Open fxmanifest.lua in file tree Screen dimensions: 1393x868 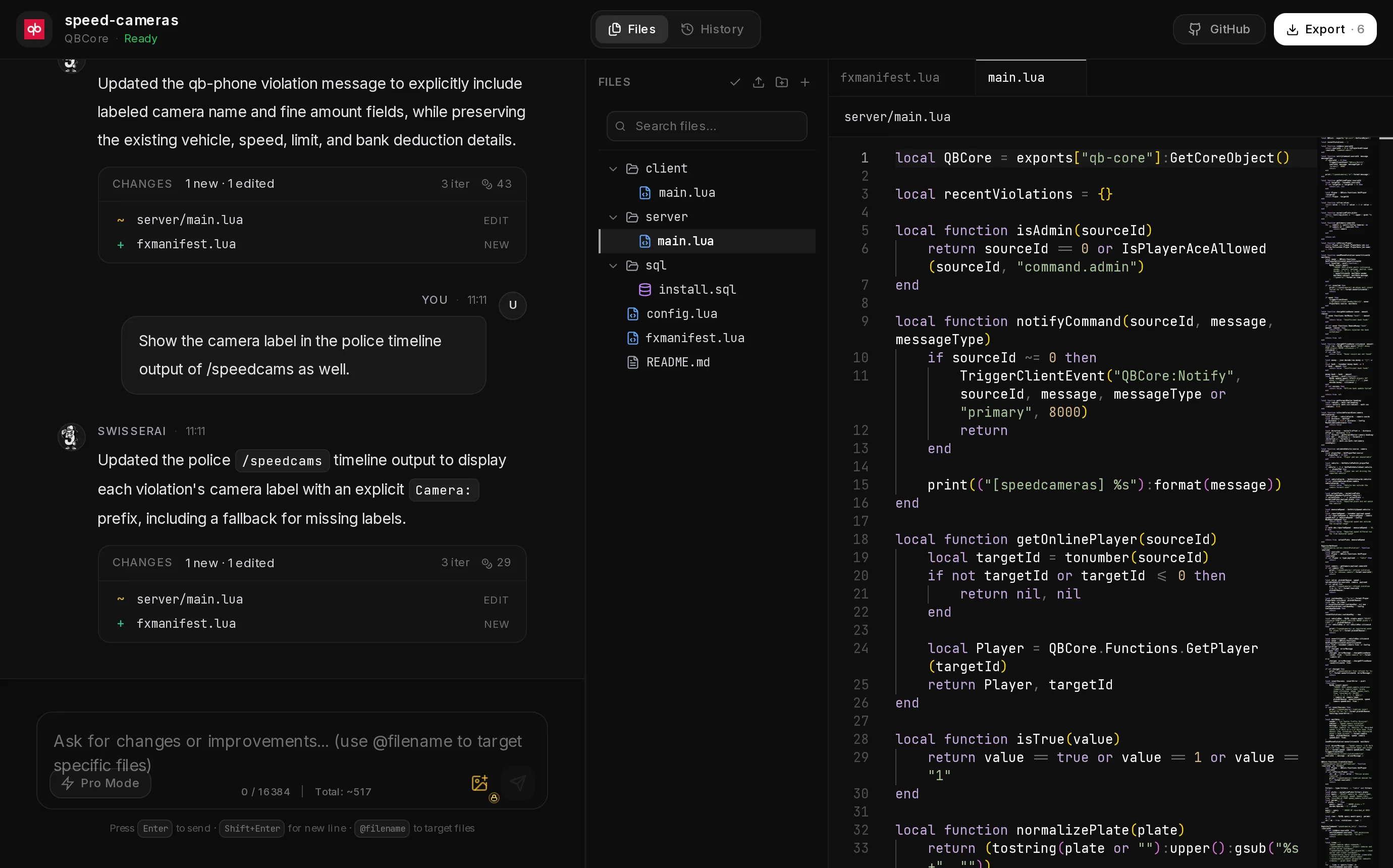coord(707,338)
